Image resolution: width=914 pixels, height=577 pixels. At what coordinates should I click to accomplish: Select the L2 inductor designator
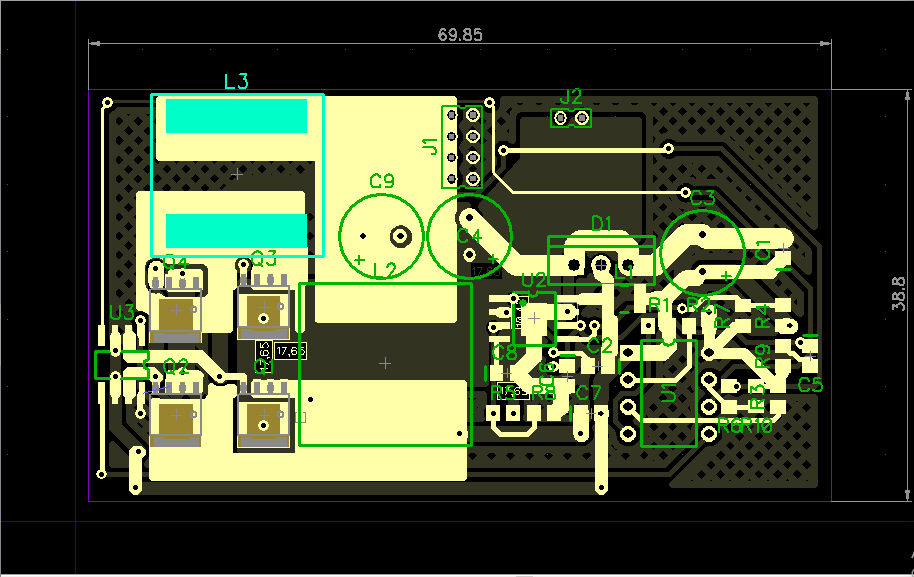point(384,270)
